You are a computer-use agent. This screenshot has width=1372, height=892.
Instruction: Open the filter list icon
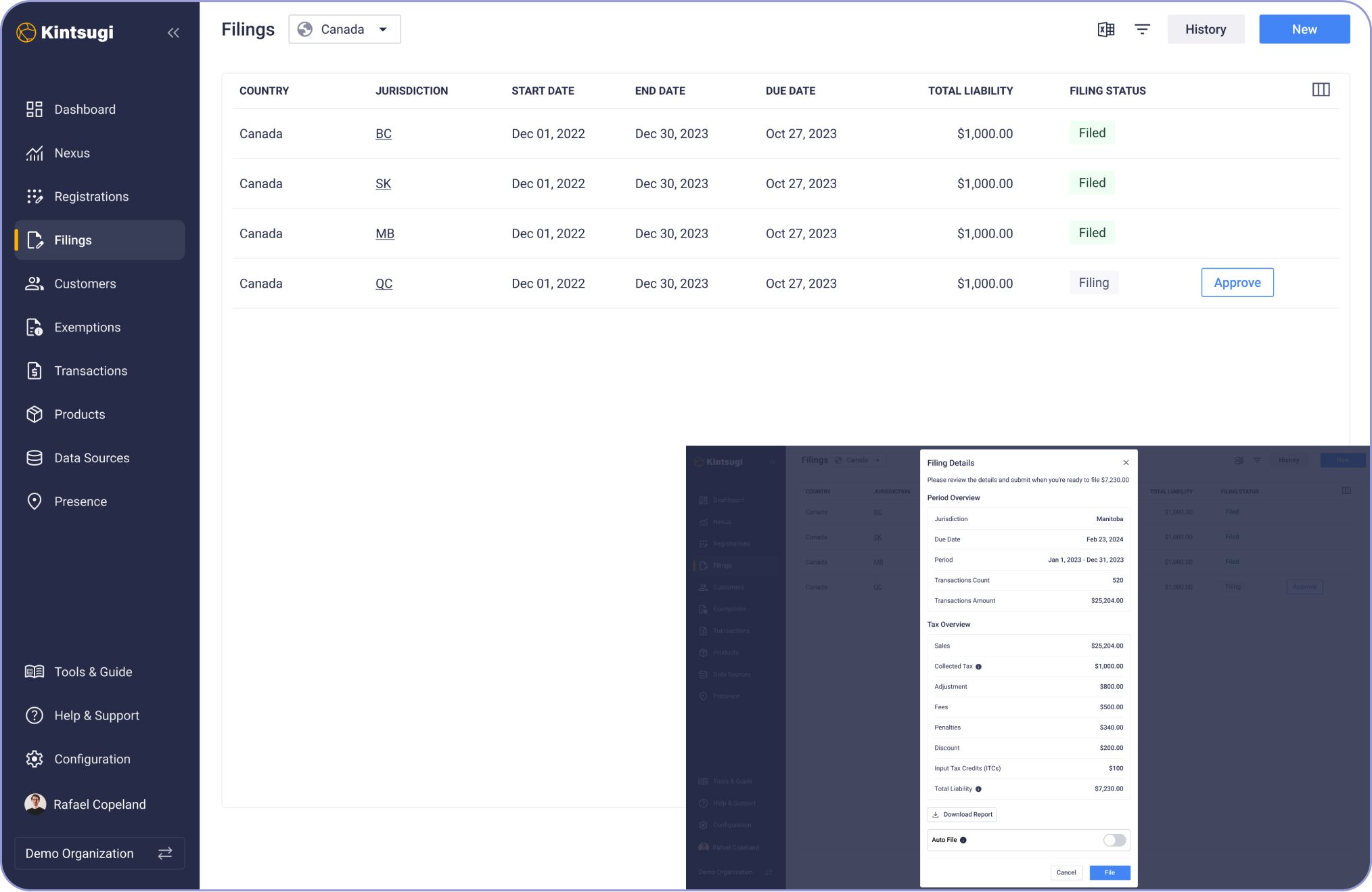pyautogui.click(x=1142, y=30)
